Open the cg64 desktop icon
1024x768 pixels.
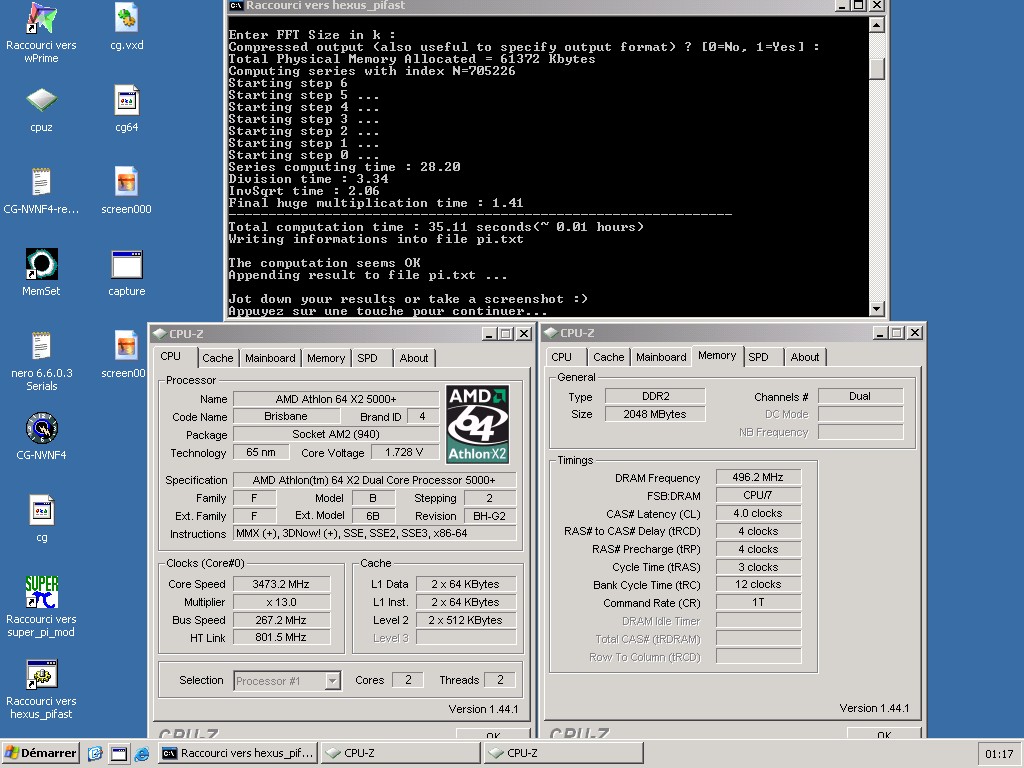[126, 101]
